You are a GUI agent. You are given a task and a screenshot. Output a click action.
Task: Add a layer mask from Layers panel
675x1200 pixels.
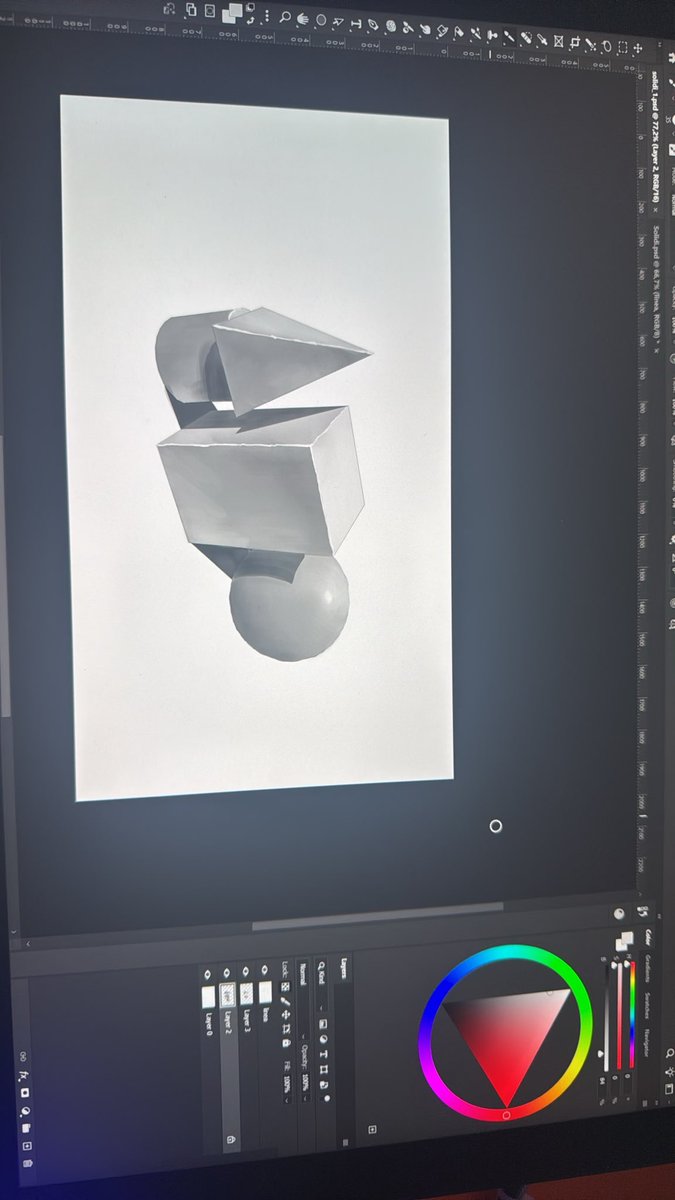pyautogui.click(x=25, y=1093)
